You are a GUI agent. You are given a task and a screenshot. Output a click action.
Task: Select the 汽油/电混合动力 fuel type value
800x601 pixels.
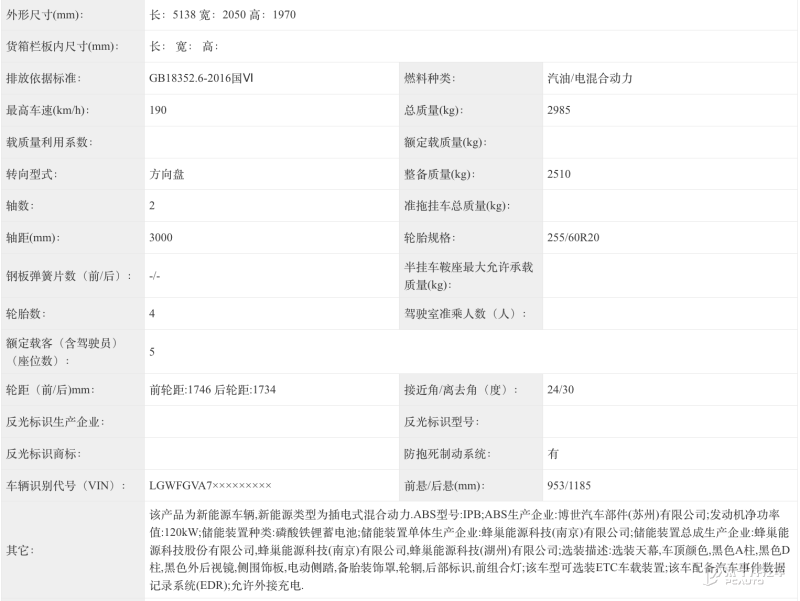point(590,78)
